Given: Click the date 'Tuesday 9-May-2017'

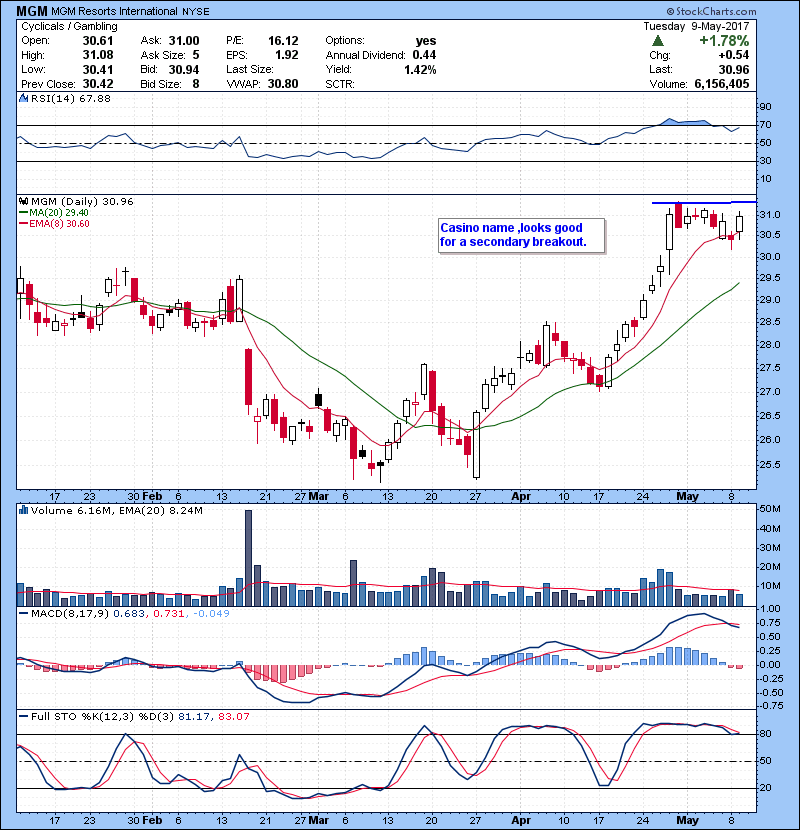Looking at the screenshot, I should tap(696, 26).
